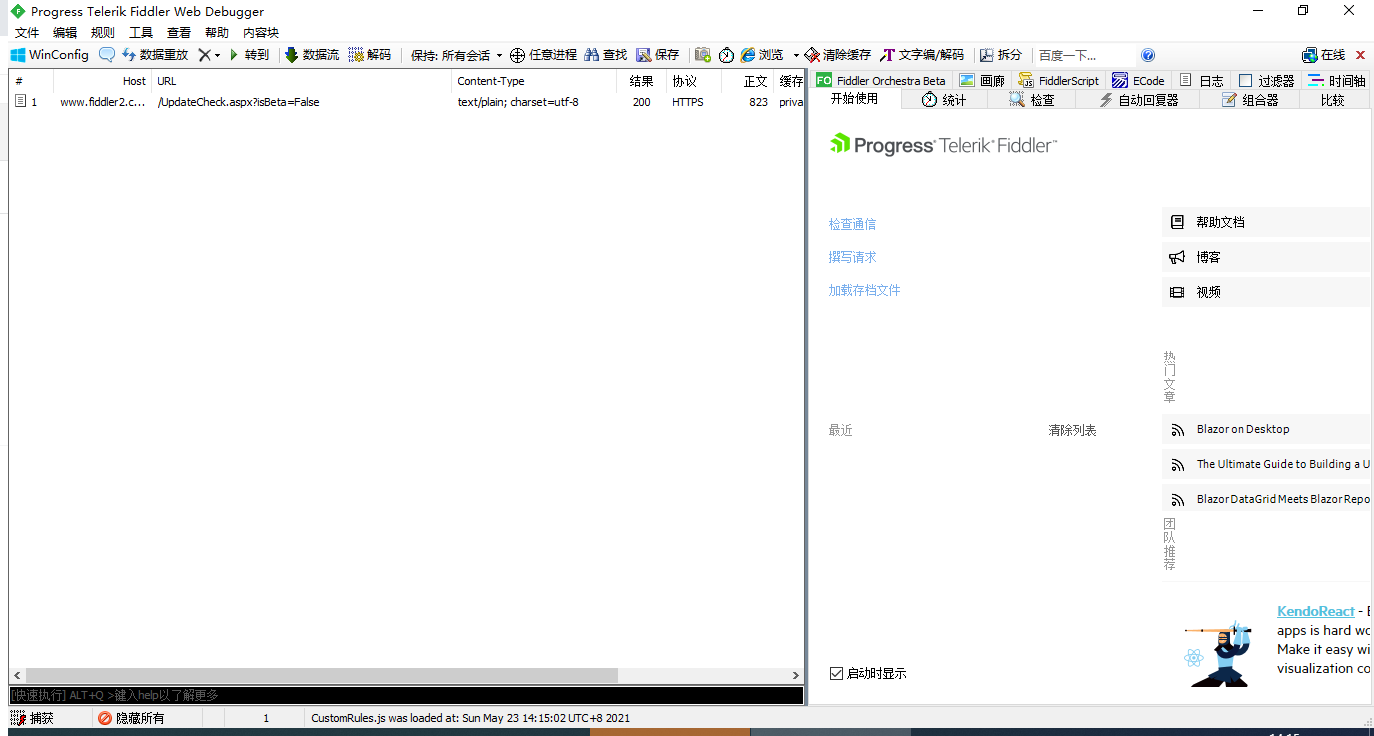This screenshot has height=736, width=1374.
Task: Switch to the 时间轴 timeline tab
Action: pyautogui.click(x=1337, y=80)
